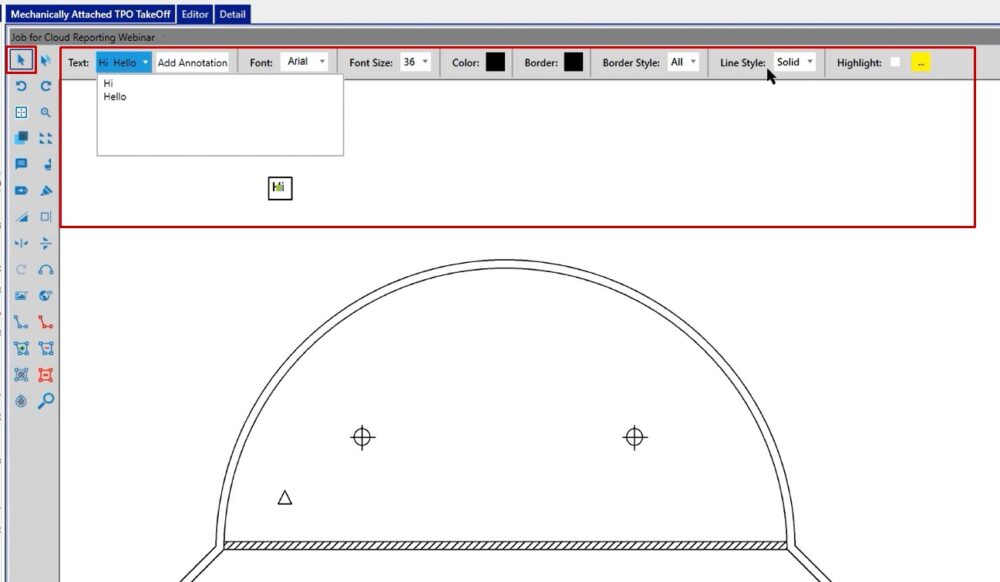Click the red polyline path icon

click(46, 323)
